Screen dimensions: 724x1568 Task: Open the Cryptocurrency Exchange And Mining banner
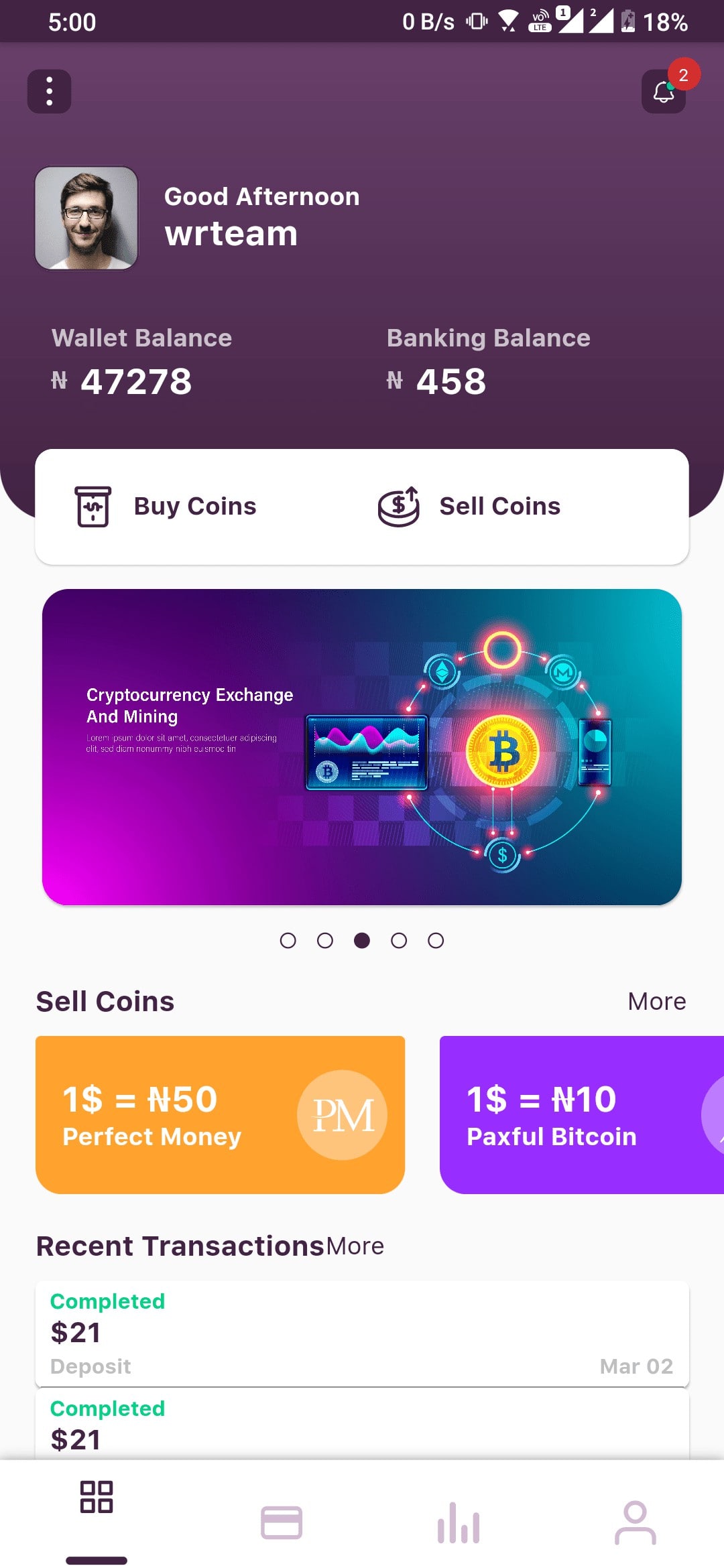(362, 746)
